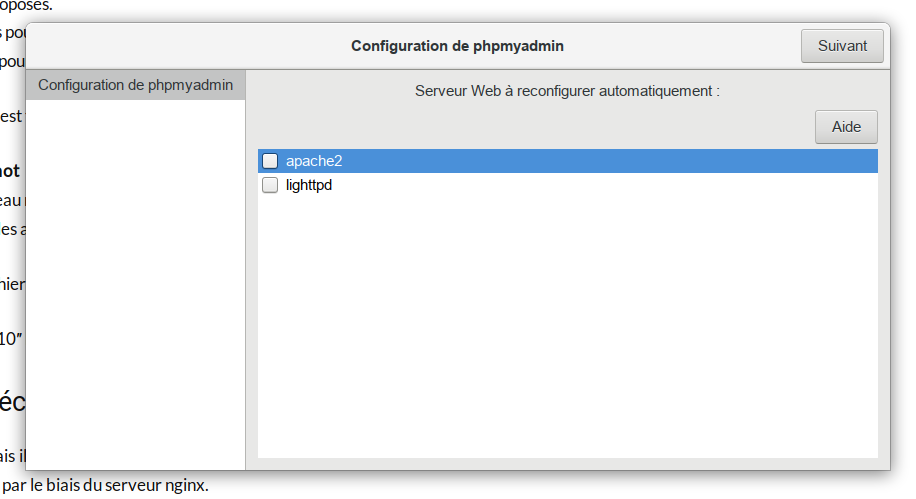Enable the apache2 checkbox
Image resolution: width=916 pixels, height=499 pixels.
pyautogui.click(x=270, y=161)
